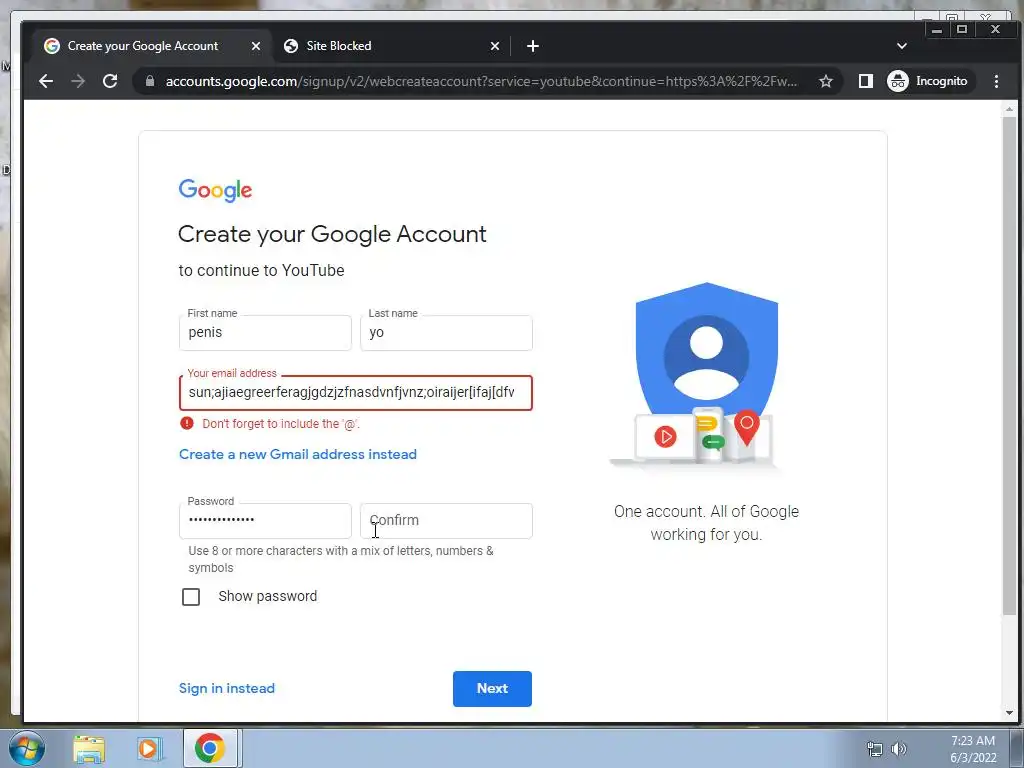Viewport: 1024px width, 768px height.
Task: Click the scrollbar down arrow
Action: pos(1010,713)
